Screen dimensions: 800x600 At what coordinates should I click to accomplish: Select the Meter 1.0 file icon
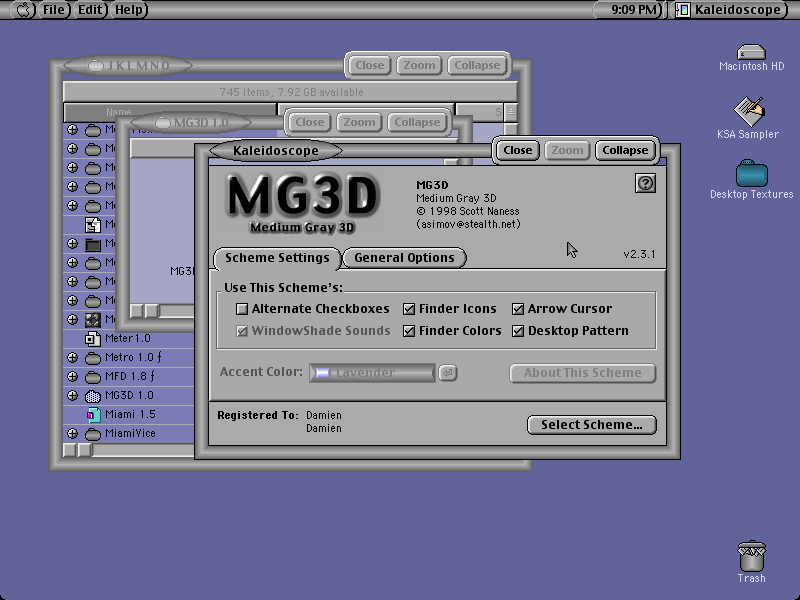coord(92,338)
